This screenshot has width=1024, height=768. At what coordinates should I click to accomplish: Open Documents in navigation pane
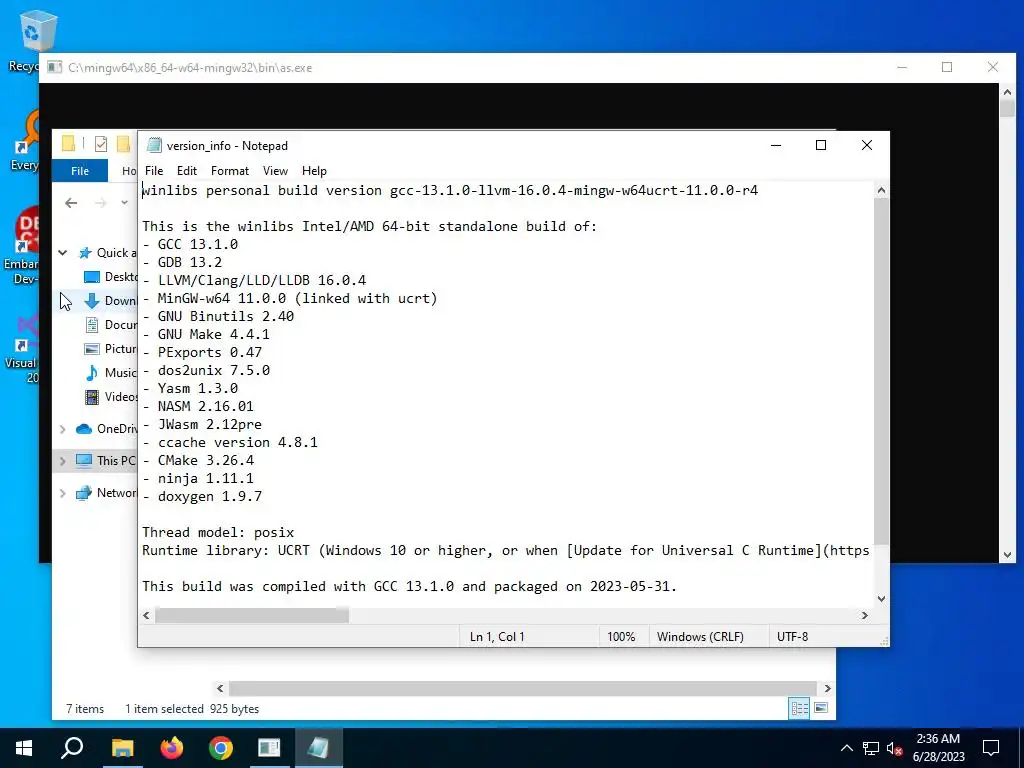pyautogui.click(x=111, y=325)
